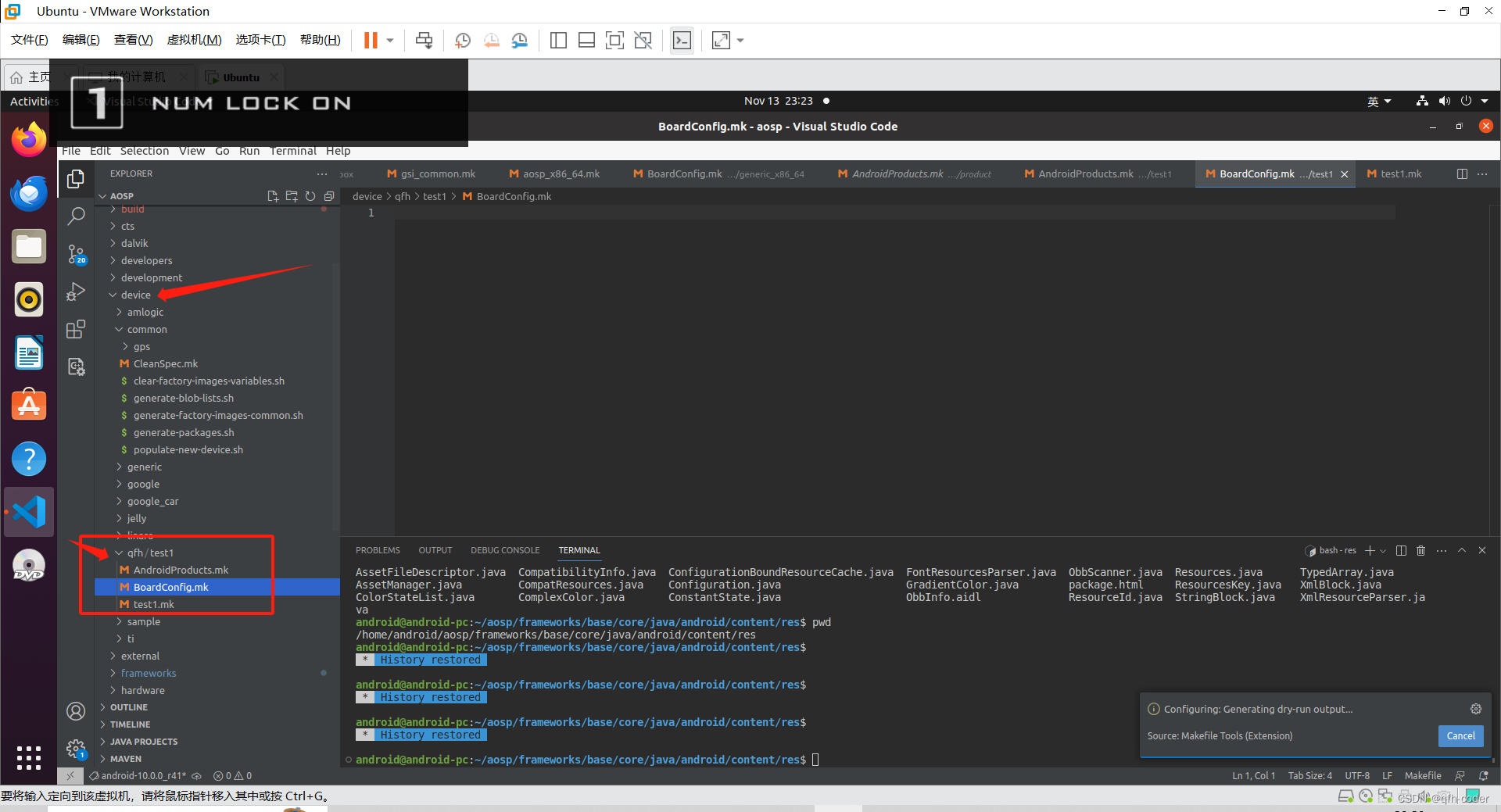Open the Extensions view
Viewport: 1501px width, 812px height.
(x=76, y=329)
